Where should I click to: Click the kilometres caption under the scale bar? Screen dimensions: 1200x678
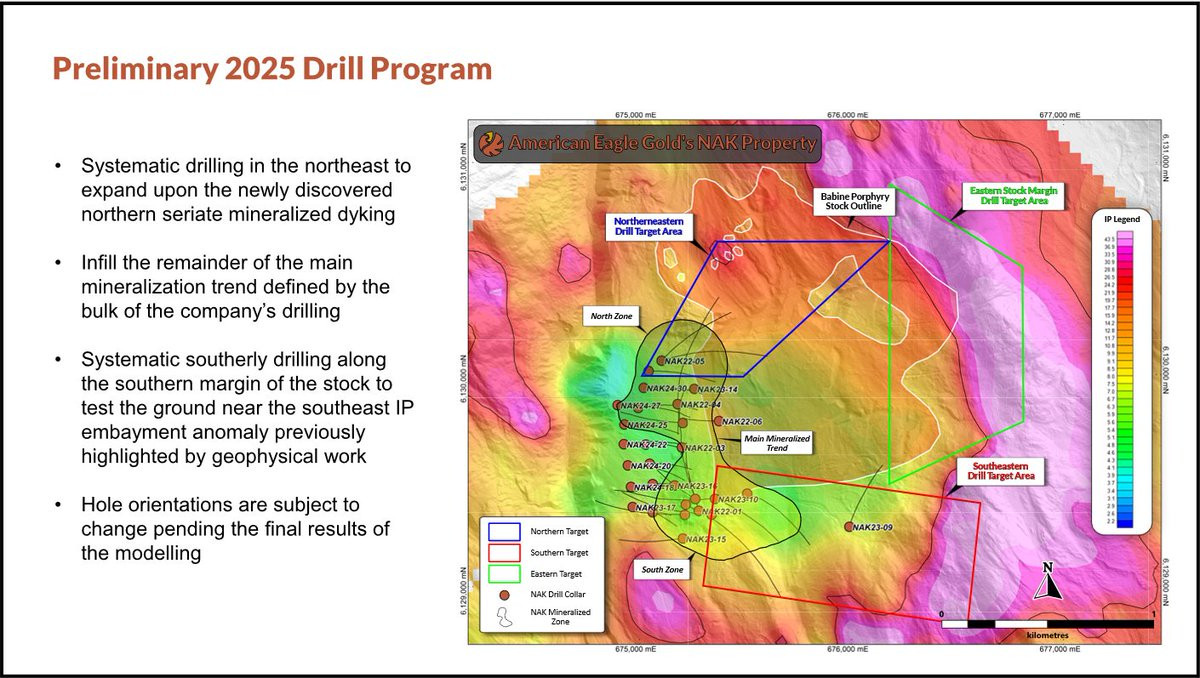[x=1047, y=633]
